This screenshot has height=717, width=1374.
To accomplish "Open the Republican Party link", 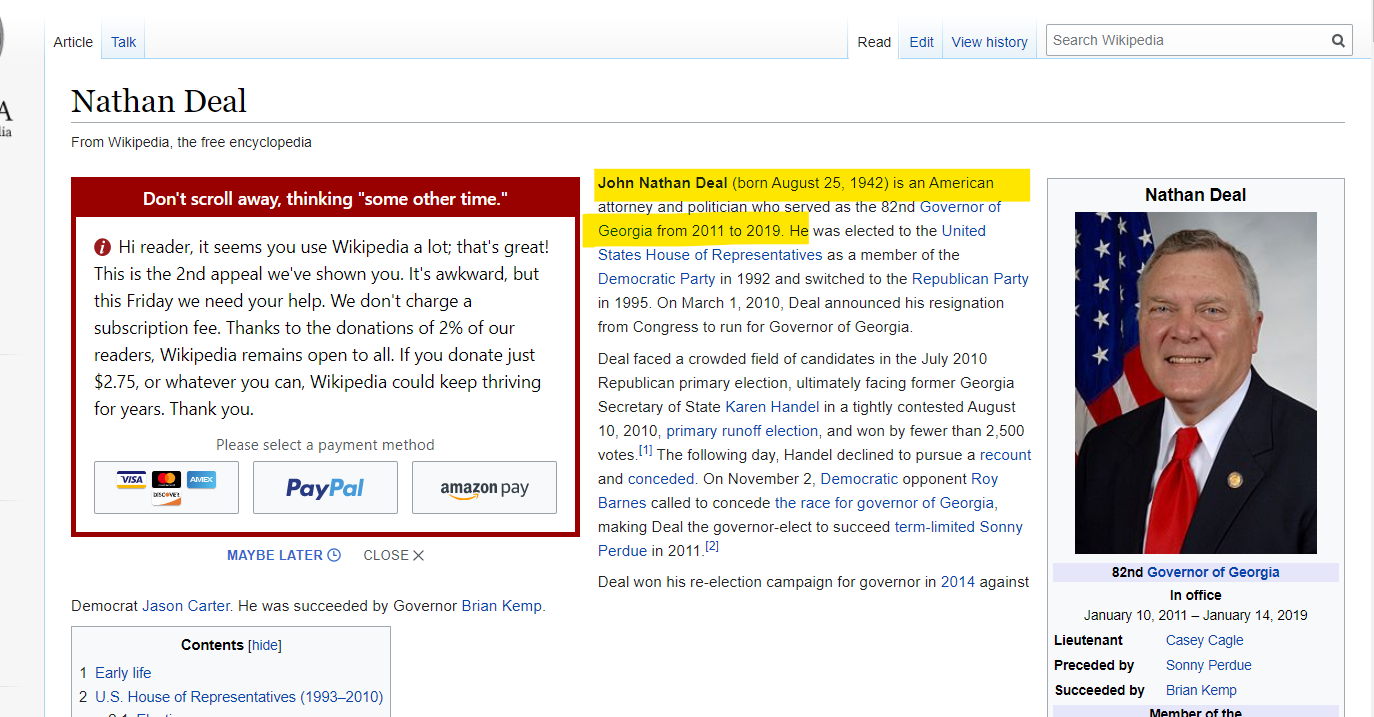I will [x=970, y=279].
